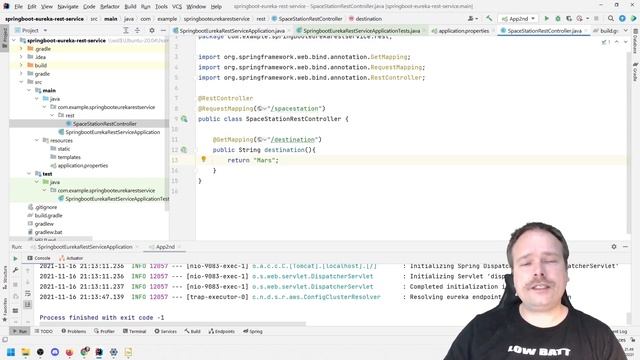This screenshot has width=640, height=360.
Task: Click the yellow lightbulb intention icon
Action: click(x=203, y=160)
